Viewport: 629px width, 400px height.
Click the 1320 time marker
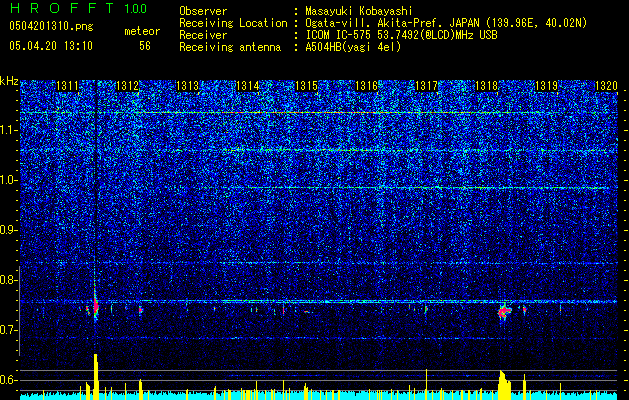606,86
